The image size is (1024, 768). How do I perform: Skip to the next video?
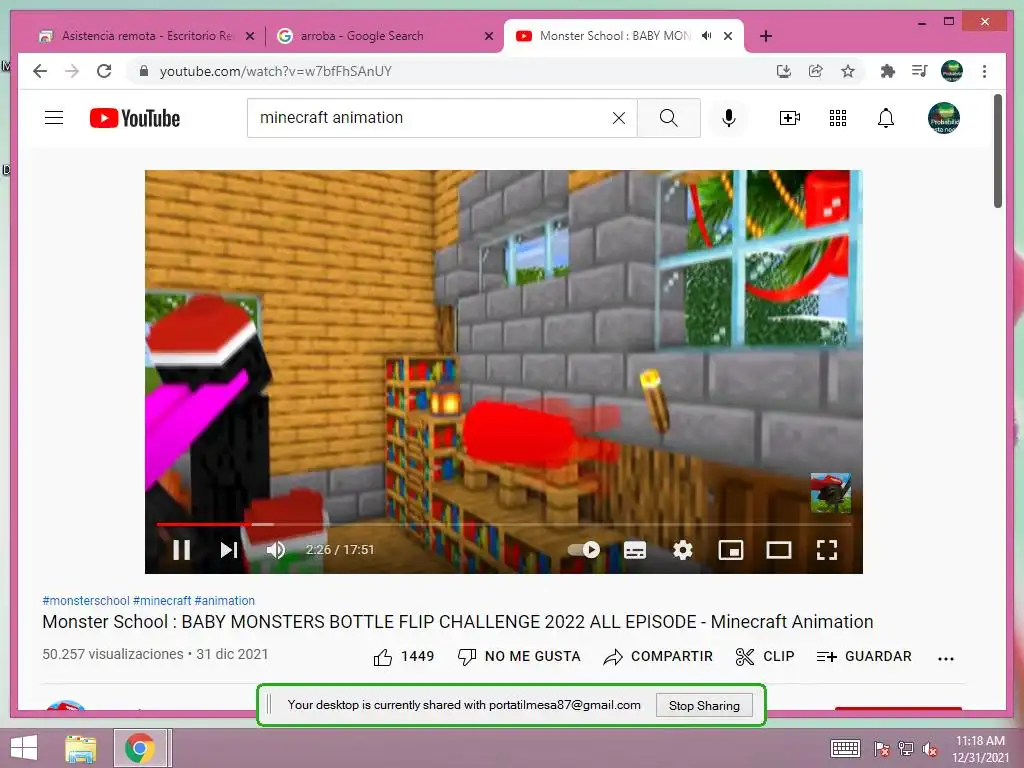(229, 550)
